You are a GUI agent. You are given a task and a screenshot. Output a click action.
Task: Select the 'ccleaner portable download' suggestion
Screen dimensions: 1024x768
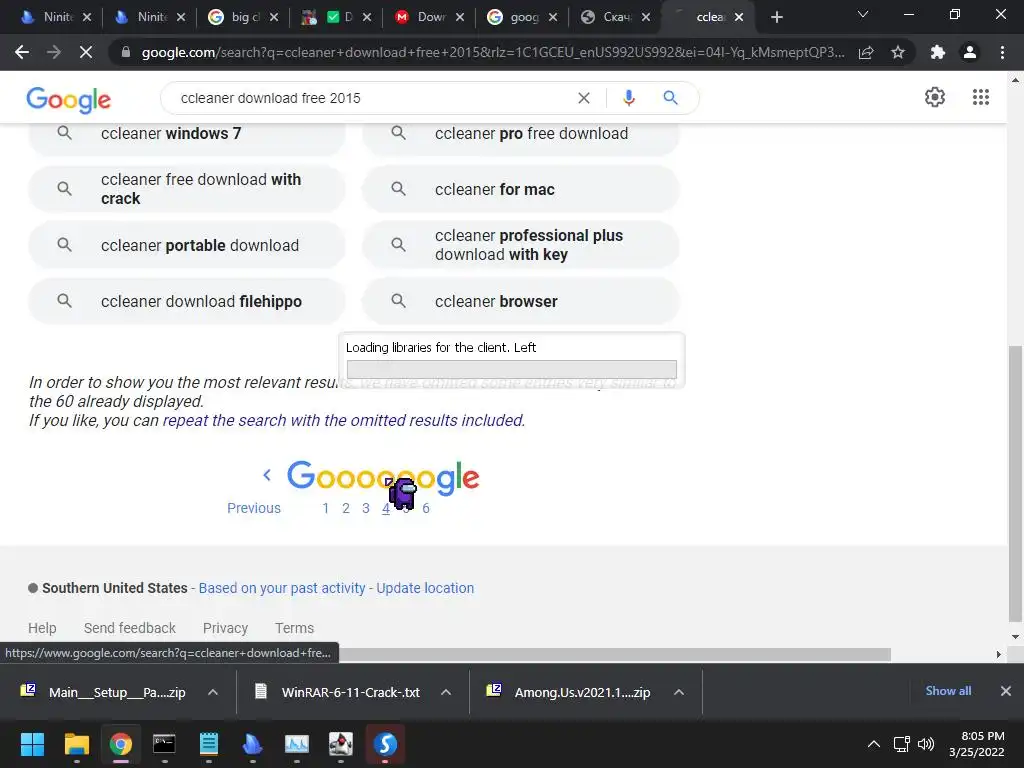tap(187, 245)
